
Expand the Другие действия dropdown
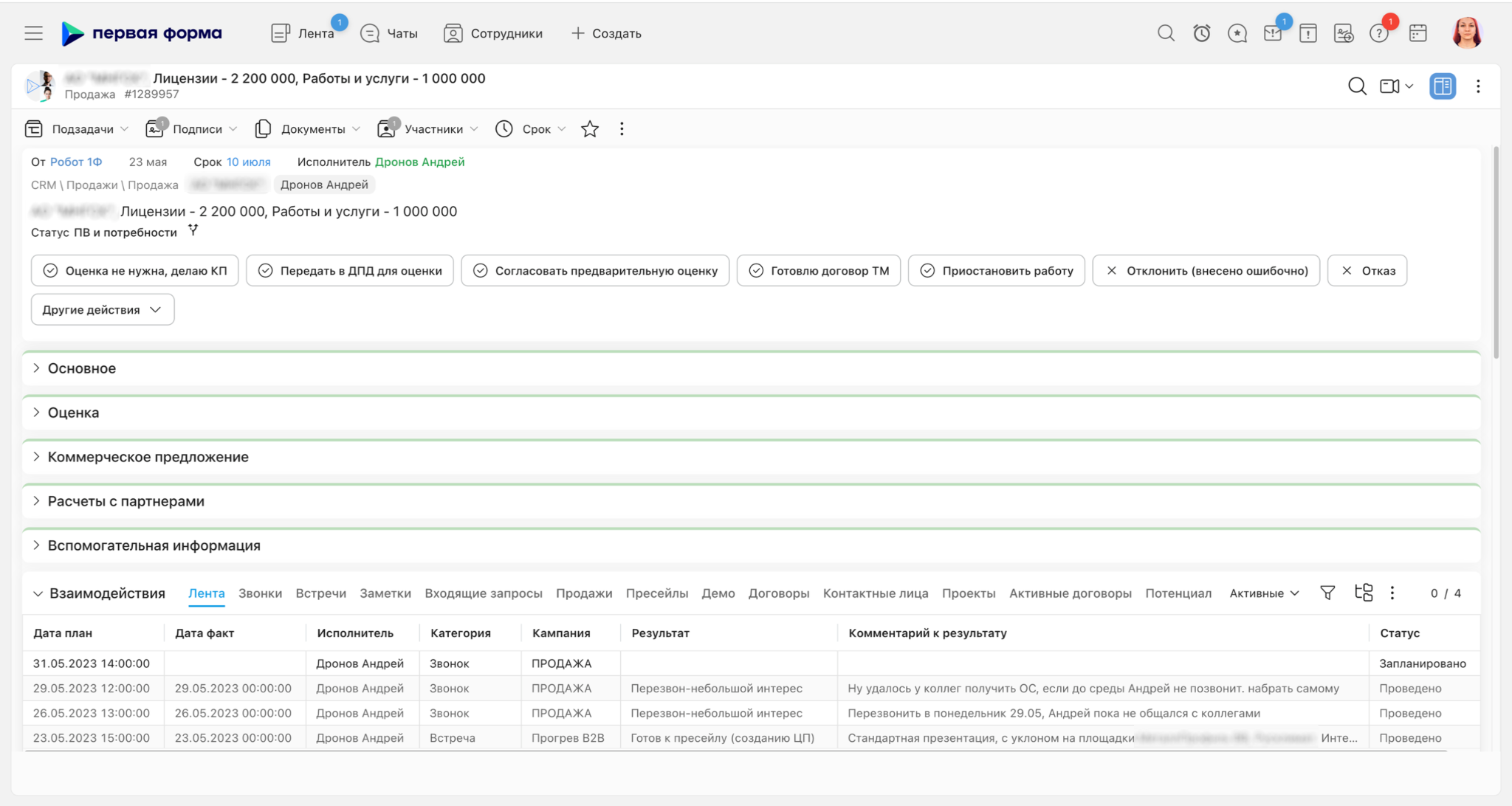pyautogui.click(x=102, y=309)
